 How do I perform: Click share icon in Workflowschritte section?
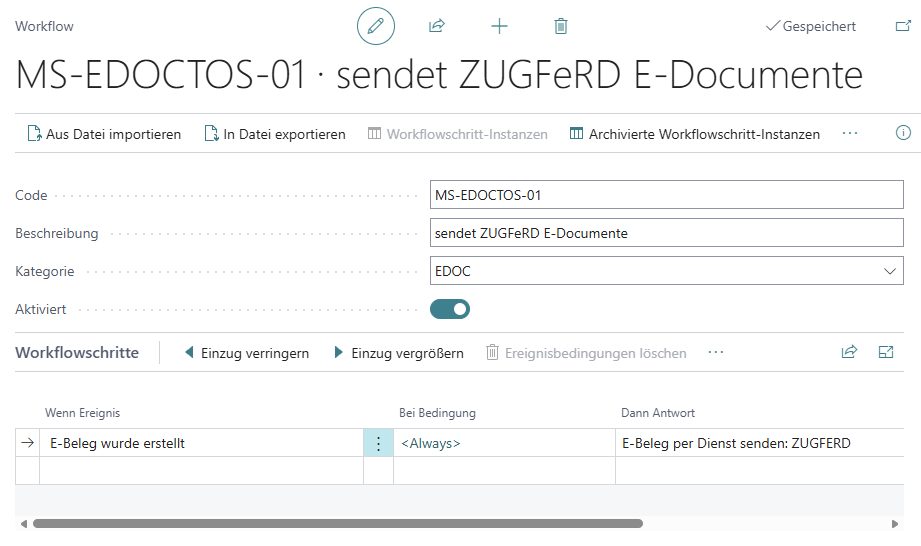point(849,352)
